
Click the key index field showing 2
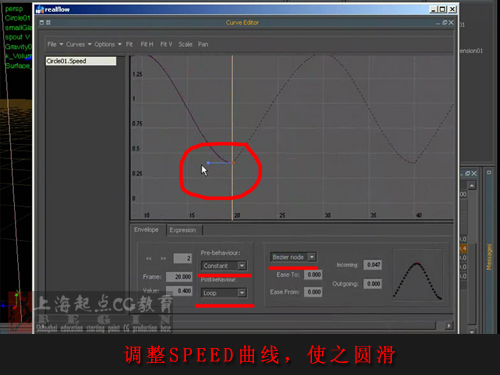tap(182, 258)
